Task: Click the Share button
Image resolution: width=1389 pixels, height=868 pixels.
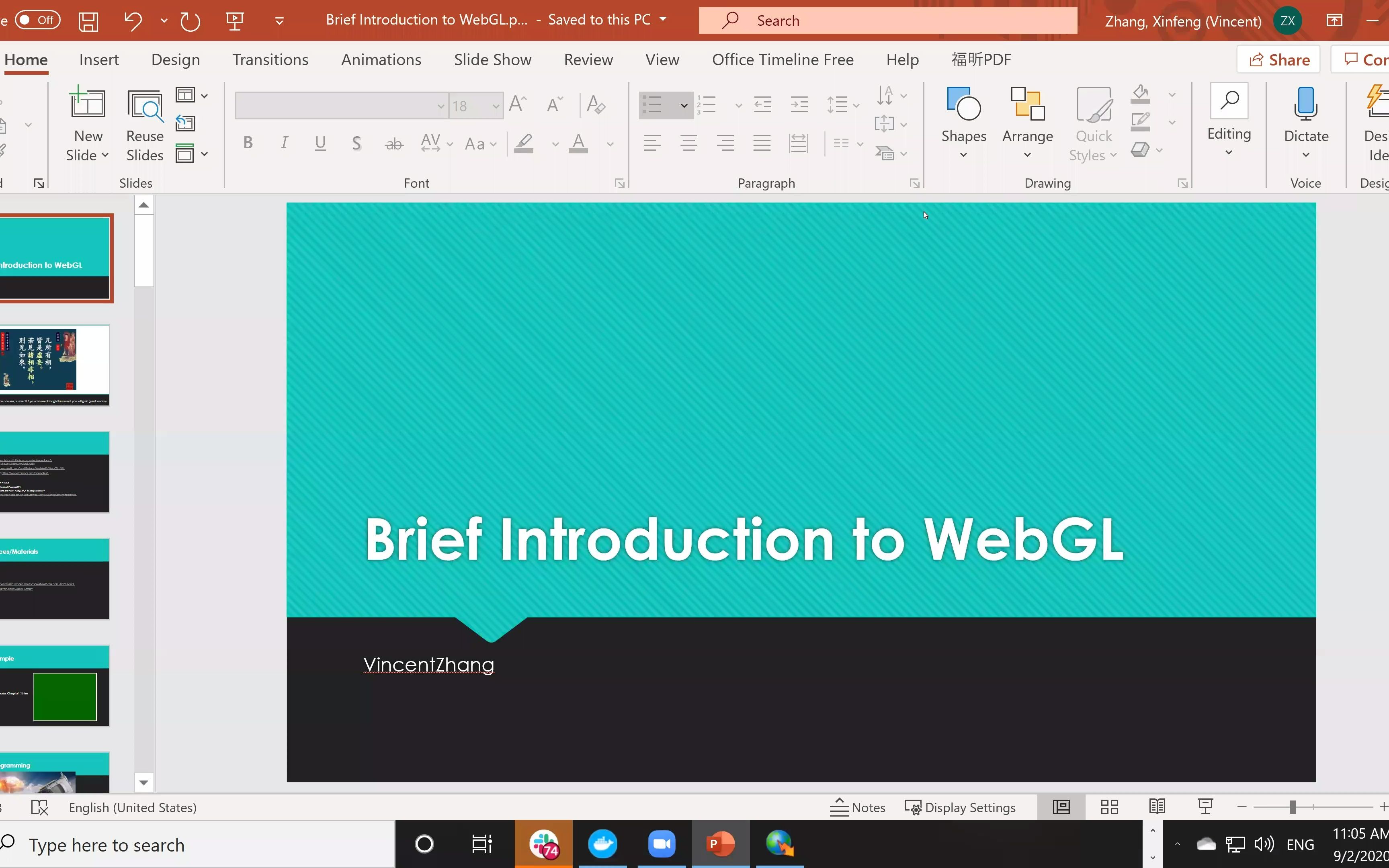Action: [x=1281, y=59]
